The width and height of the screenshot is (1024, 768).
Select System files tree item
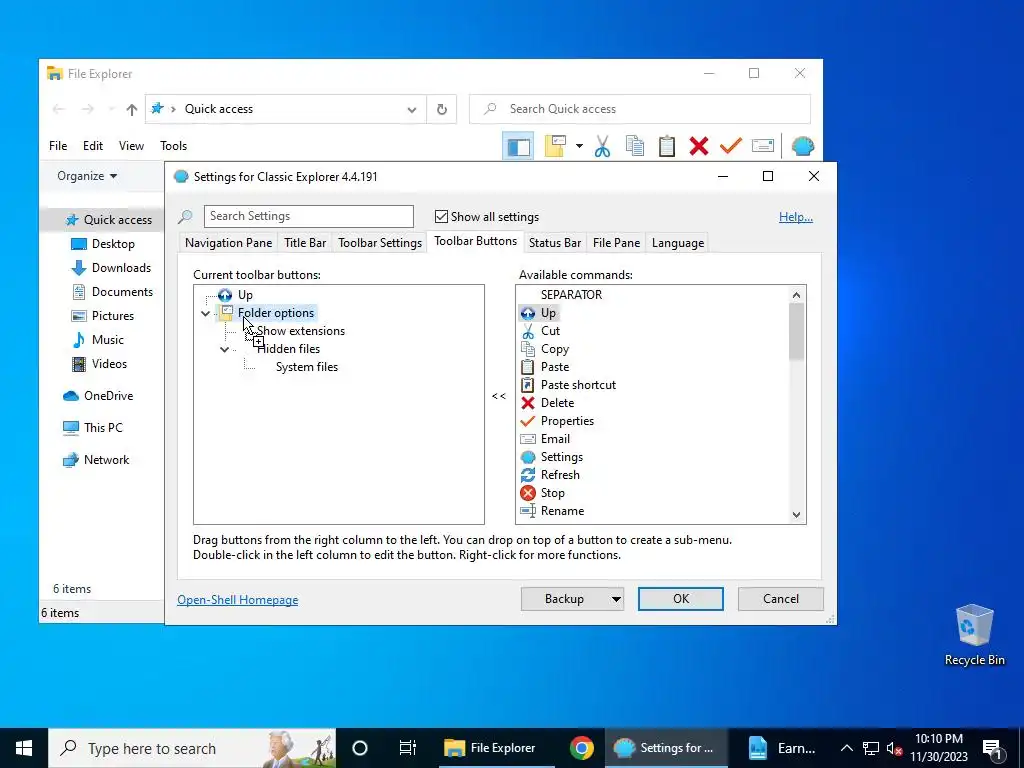pyautogui.click(x=307, y=367)
